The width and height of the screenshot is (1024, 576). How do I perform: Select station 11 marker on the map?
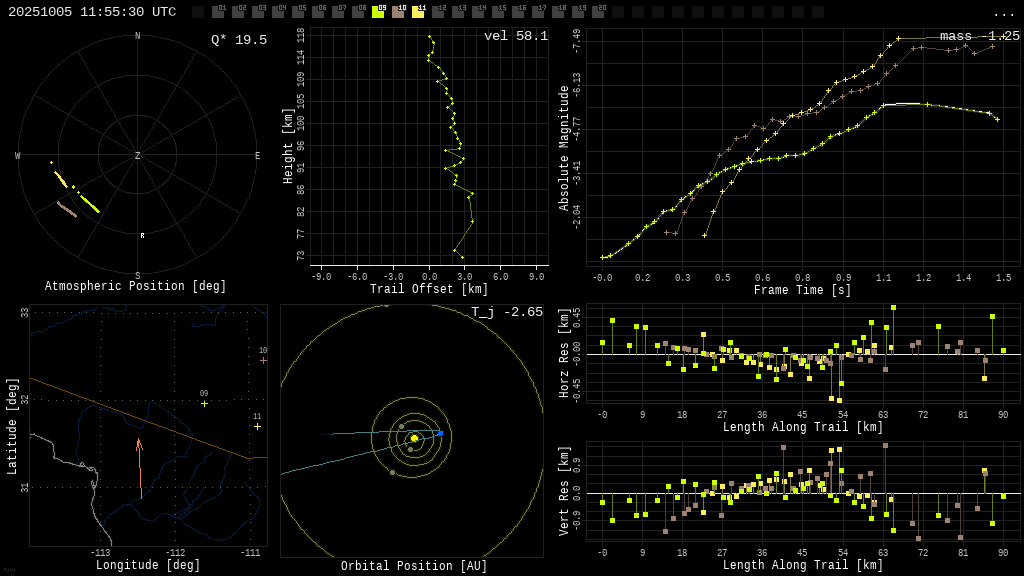[257, 426]
